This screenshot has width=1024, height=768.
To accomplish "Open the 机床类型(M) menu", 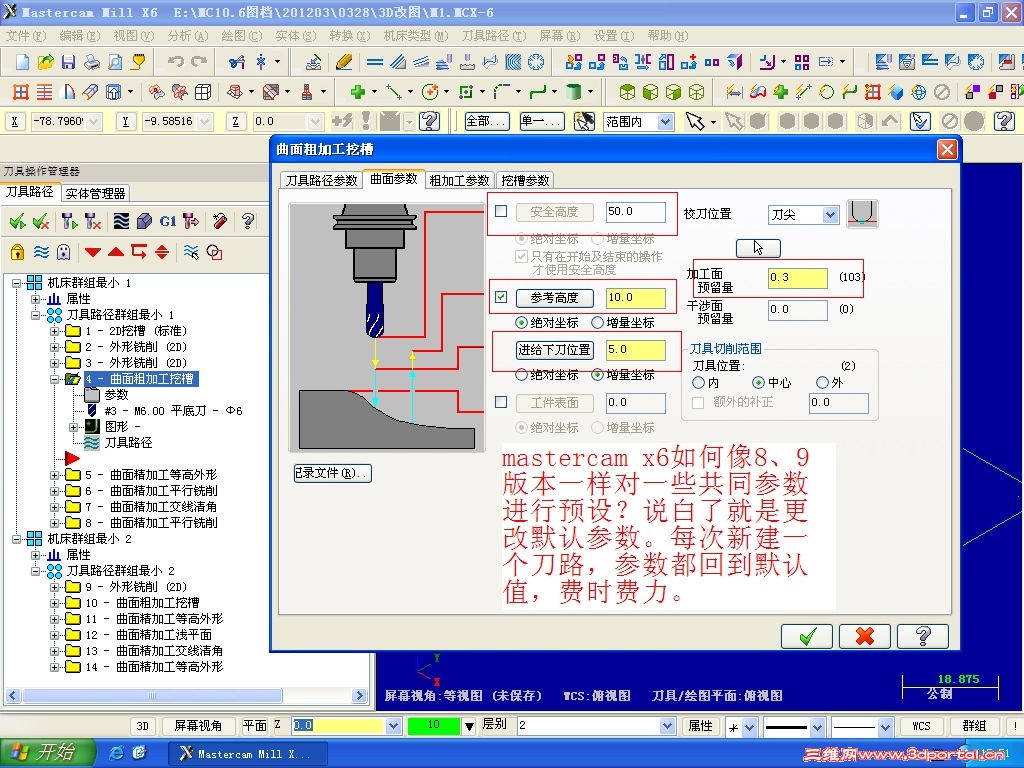I will (416, 36).
